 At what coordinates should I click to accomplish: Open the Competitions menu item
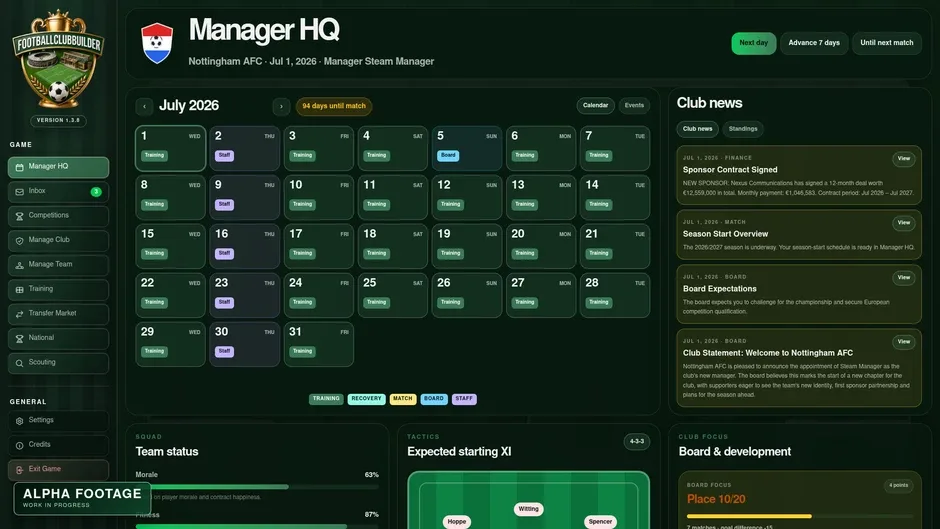click(x=58, y=216)
